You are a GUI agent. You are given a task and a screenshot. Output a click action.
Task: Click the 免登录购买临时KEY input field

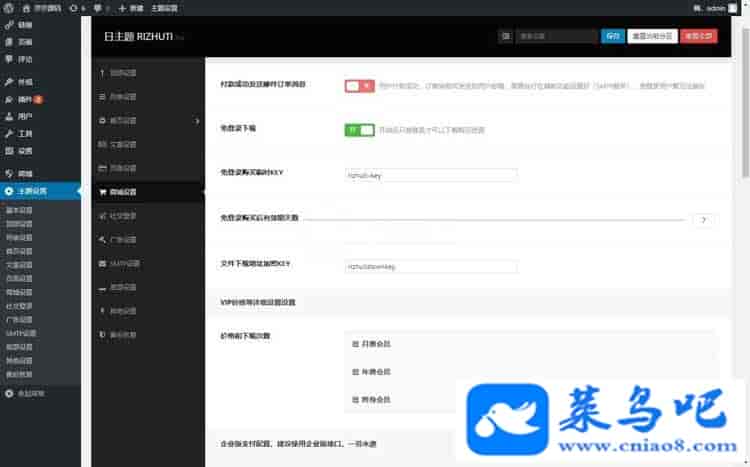coord(430,175)
